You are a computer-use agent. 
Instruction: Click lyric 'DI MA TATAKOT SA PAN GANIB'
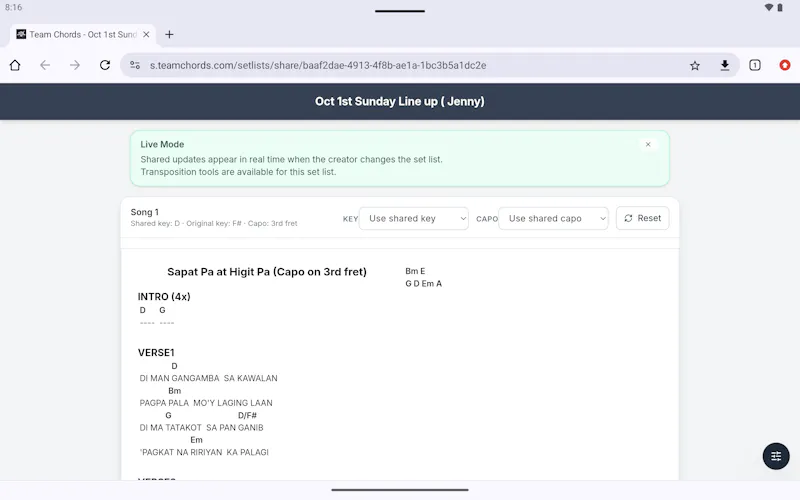pyautogui.click(x=202, y=428)
